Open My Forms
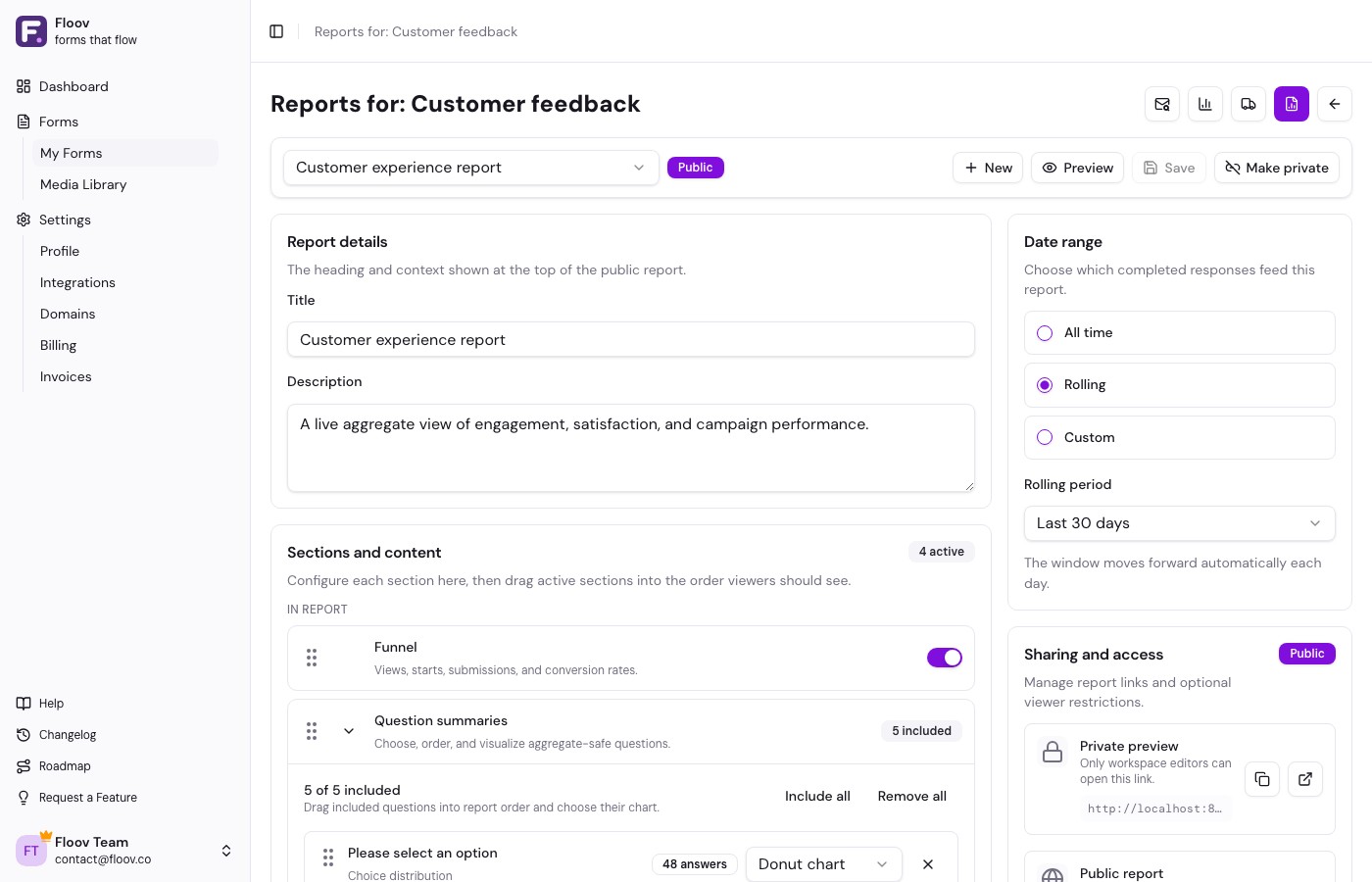The height and width of the screenshot is (882, 1372). pos(124,153)
